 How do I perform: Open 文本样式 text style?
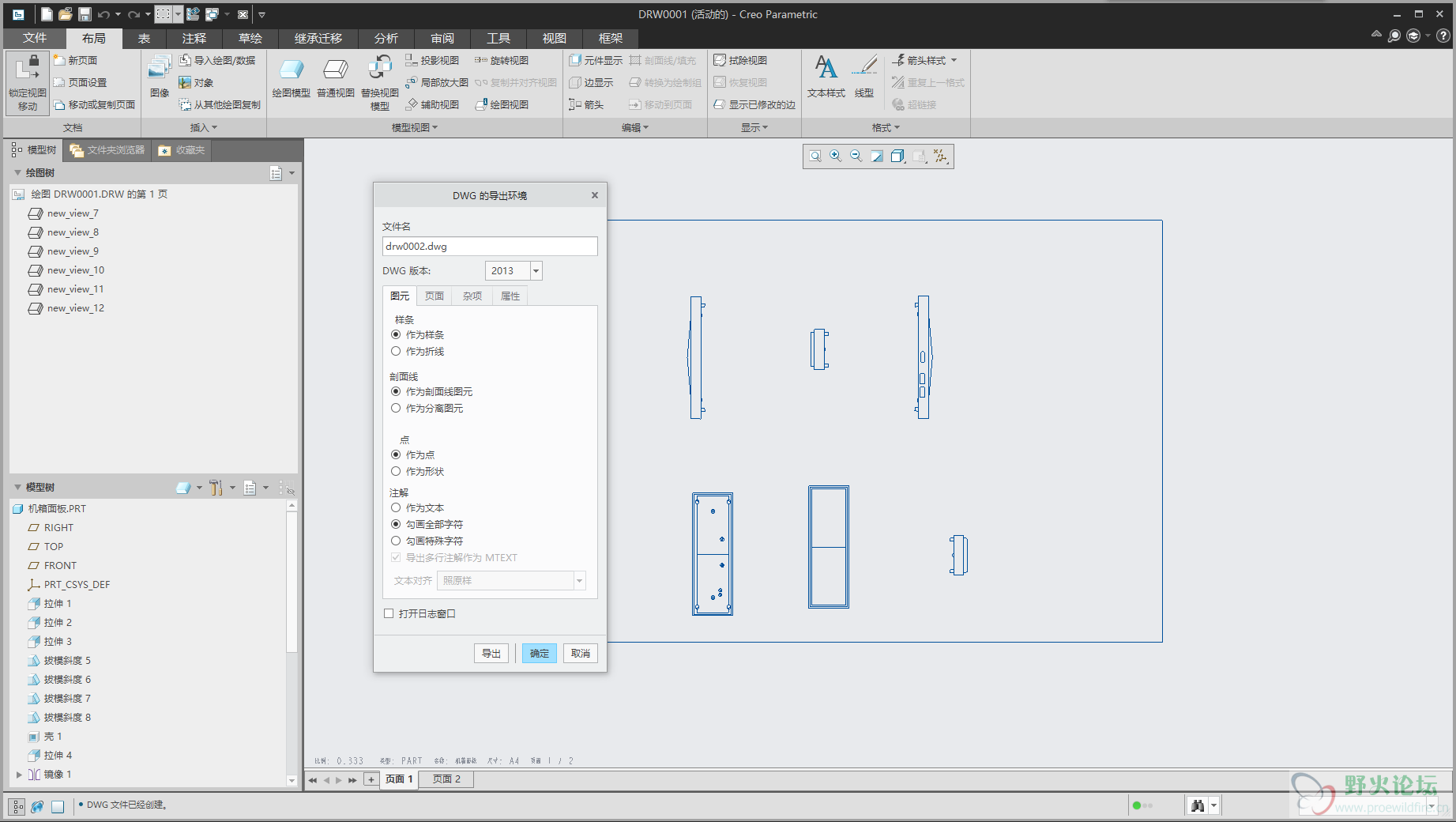[x=826, y=77]
